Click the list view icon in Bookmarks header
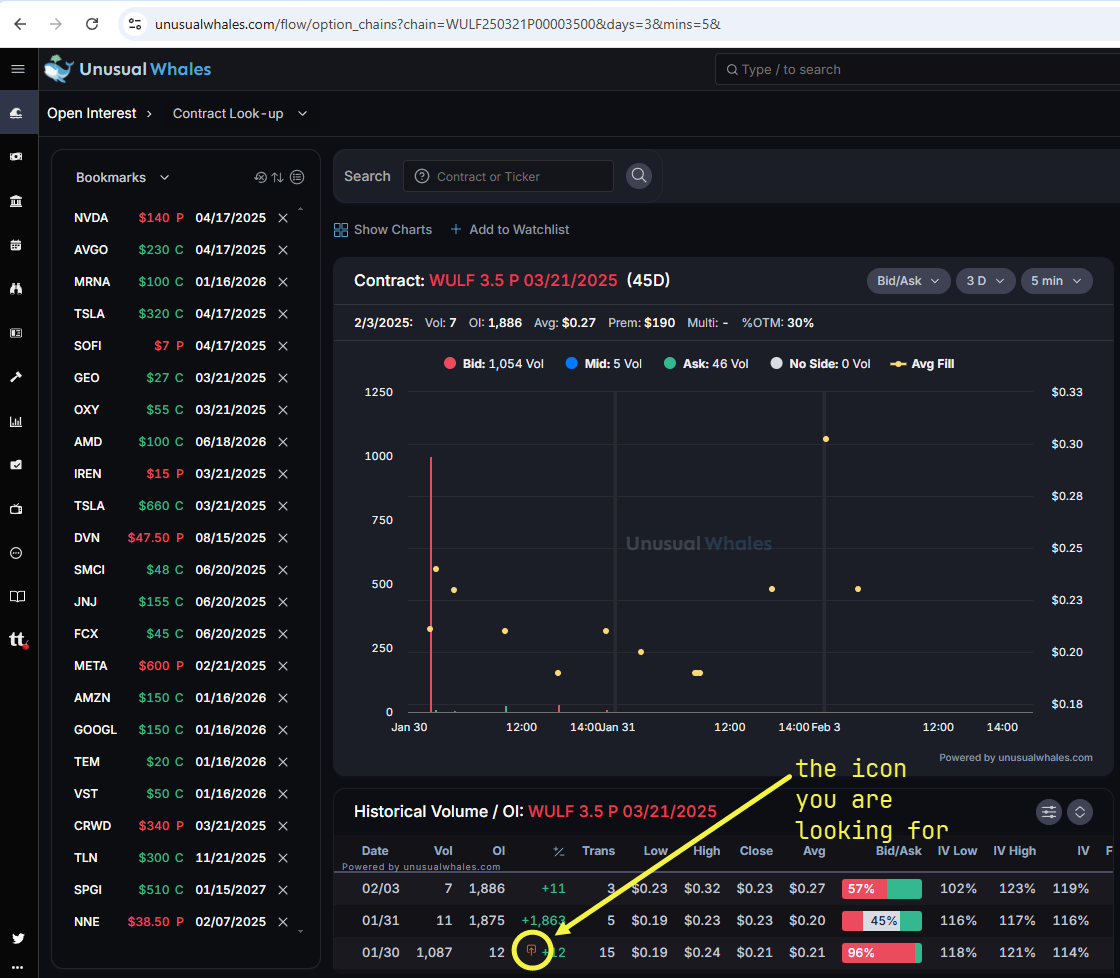This screenshot has height=978, width=1120. point(297,177)
